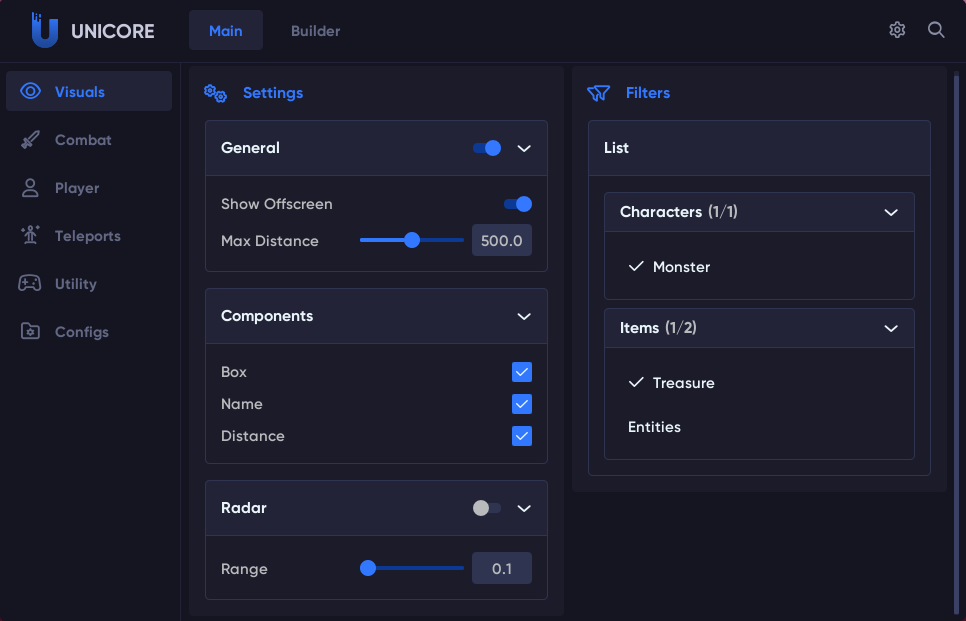Turn off Show Offscreen toggle
Viewport: 966px width, 621px height.
517,204
